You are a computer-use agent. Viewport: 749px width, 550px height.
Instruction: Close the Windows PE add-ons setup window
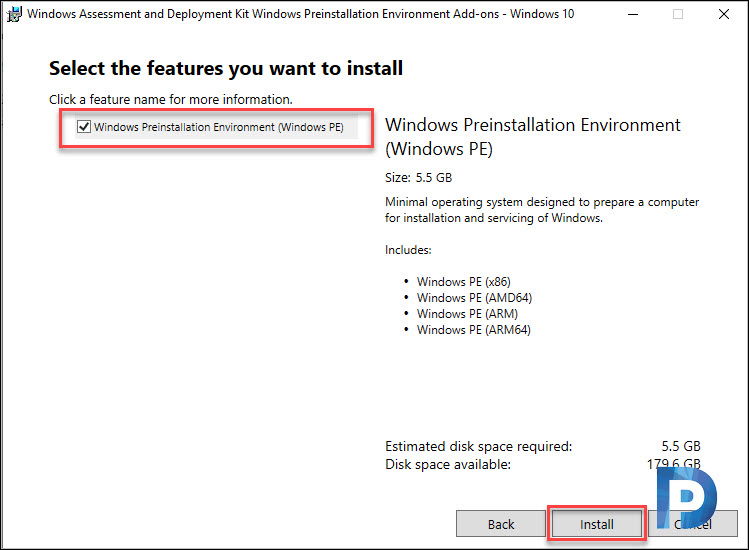[x=724, y=14]
